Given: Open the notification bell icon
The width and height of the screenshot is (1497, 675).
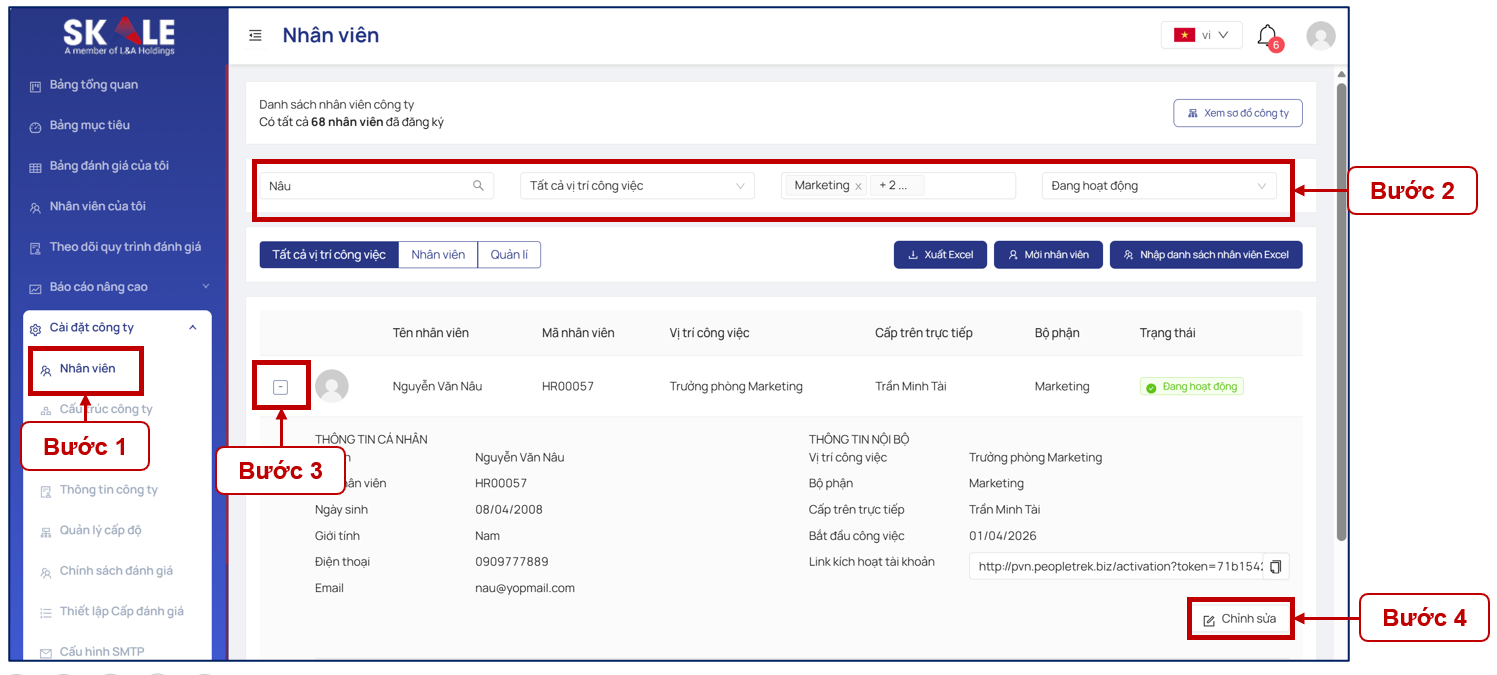Looking at the screenshot, I should point(1267,36).
